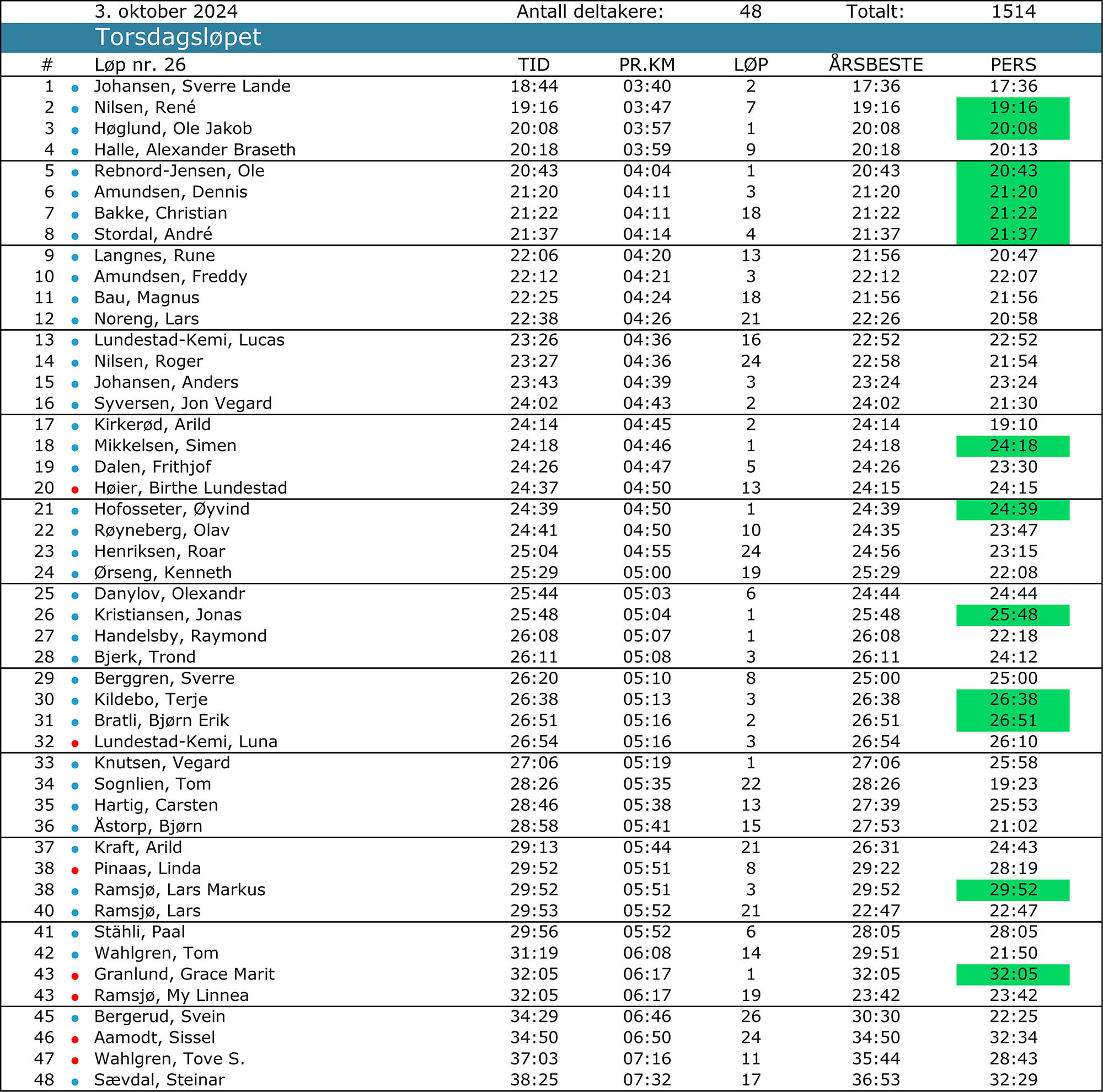Select the name Langnes, Rune

click(155, 255)
